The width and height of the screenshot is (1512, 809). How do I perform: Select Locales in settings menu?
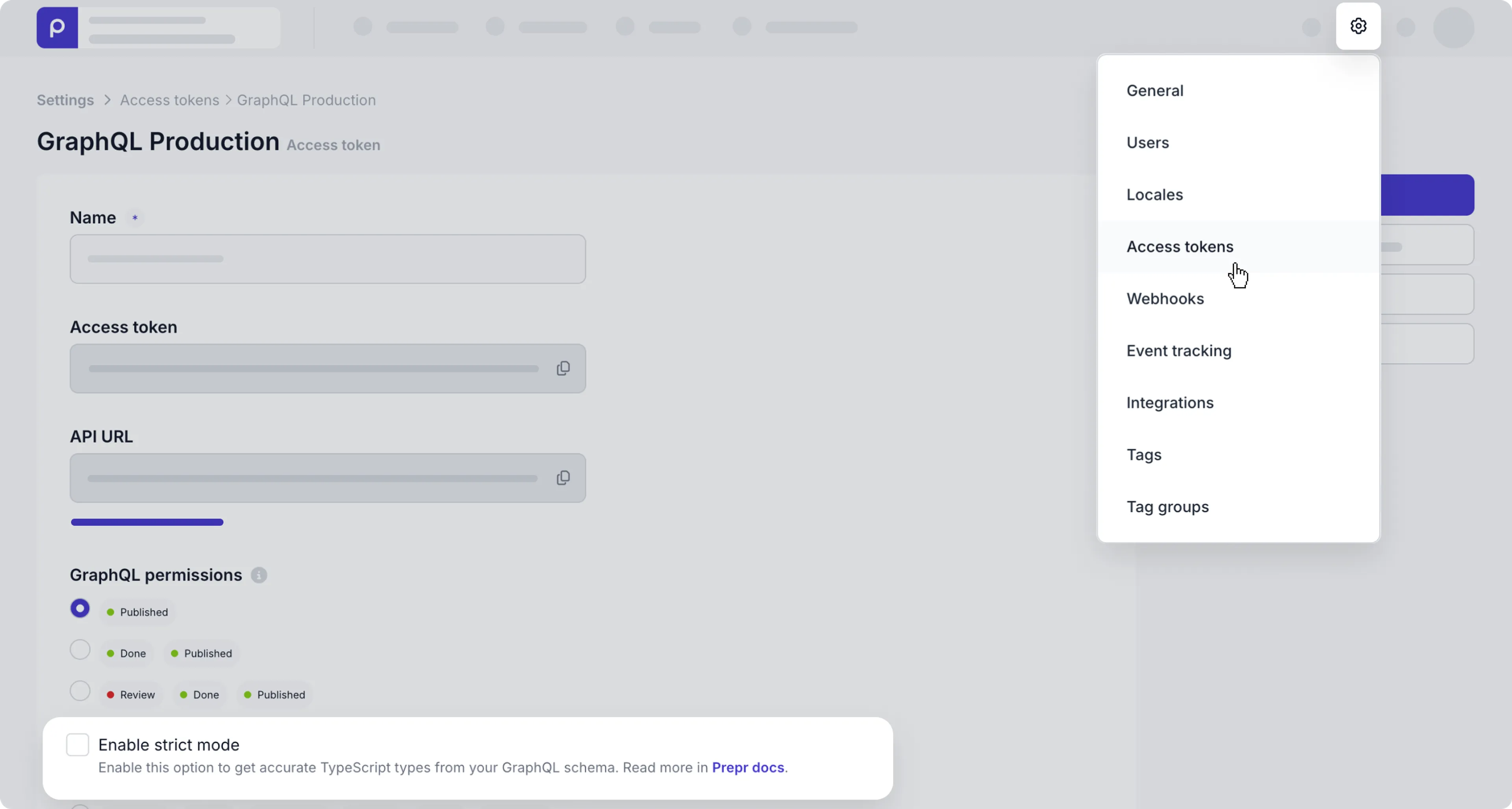coord(1154,195)
